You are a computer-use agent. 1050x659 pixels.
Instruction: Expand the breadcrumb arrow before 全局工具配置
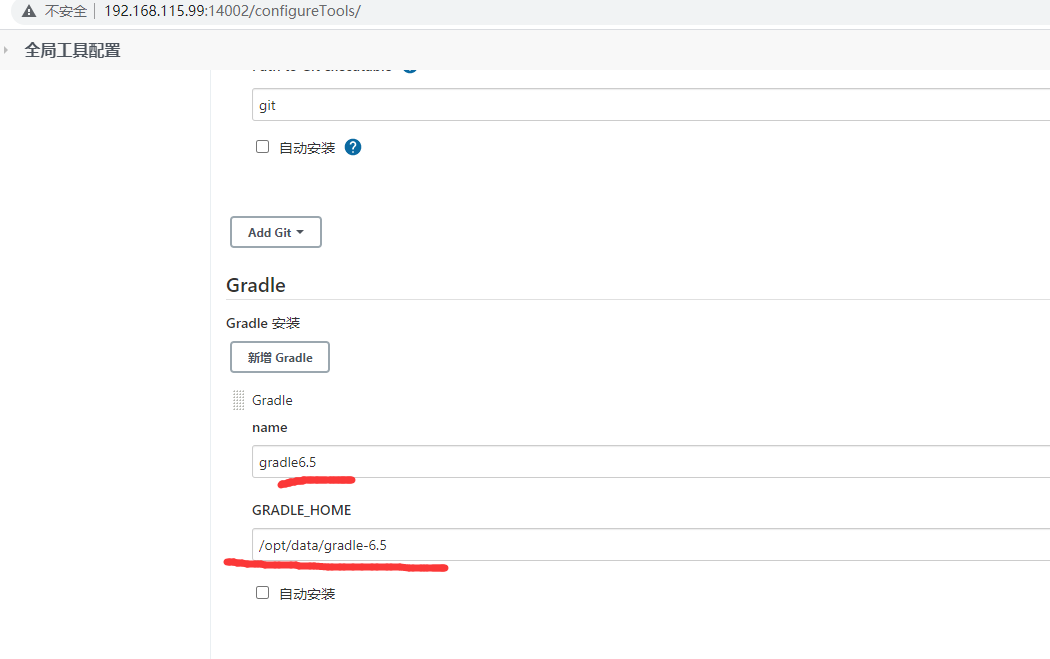point(7,50)
